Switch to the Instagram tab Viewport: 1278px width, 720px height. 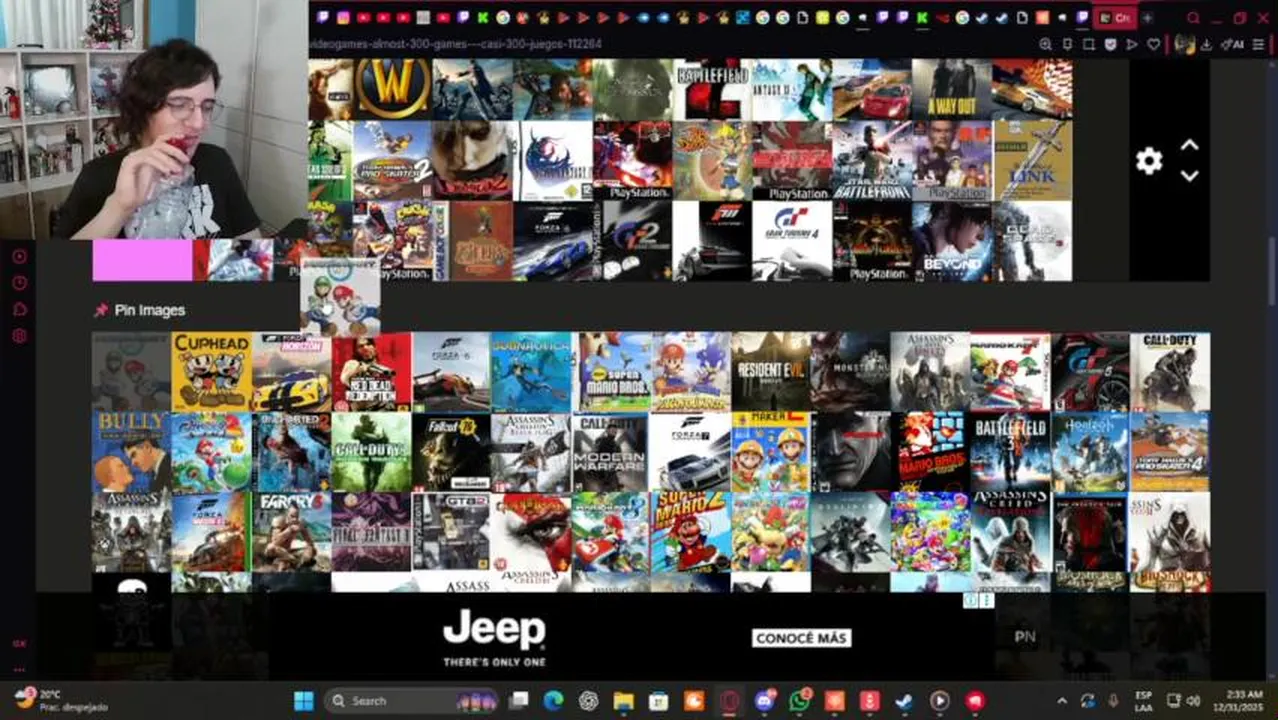click(344, 18)
